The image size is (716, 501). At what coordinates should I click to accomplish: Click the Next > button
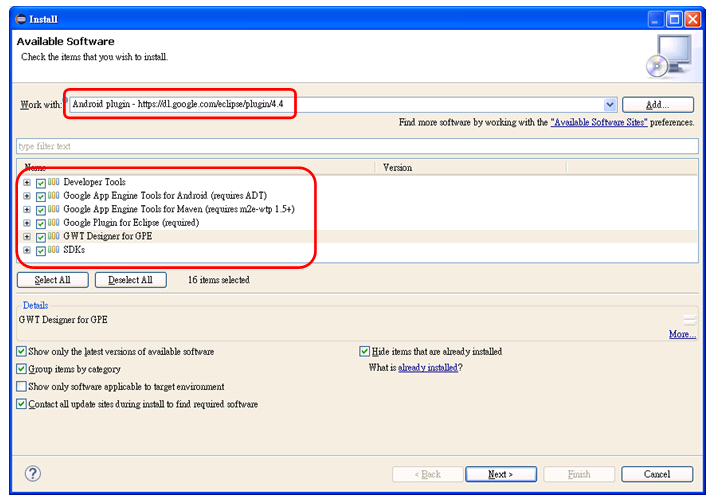(501, 474)
